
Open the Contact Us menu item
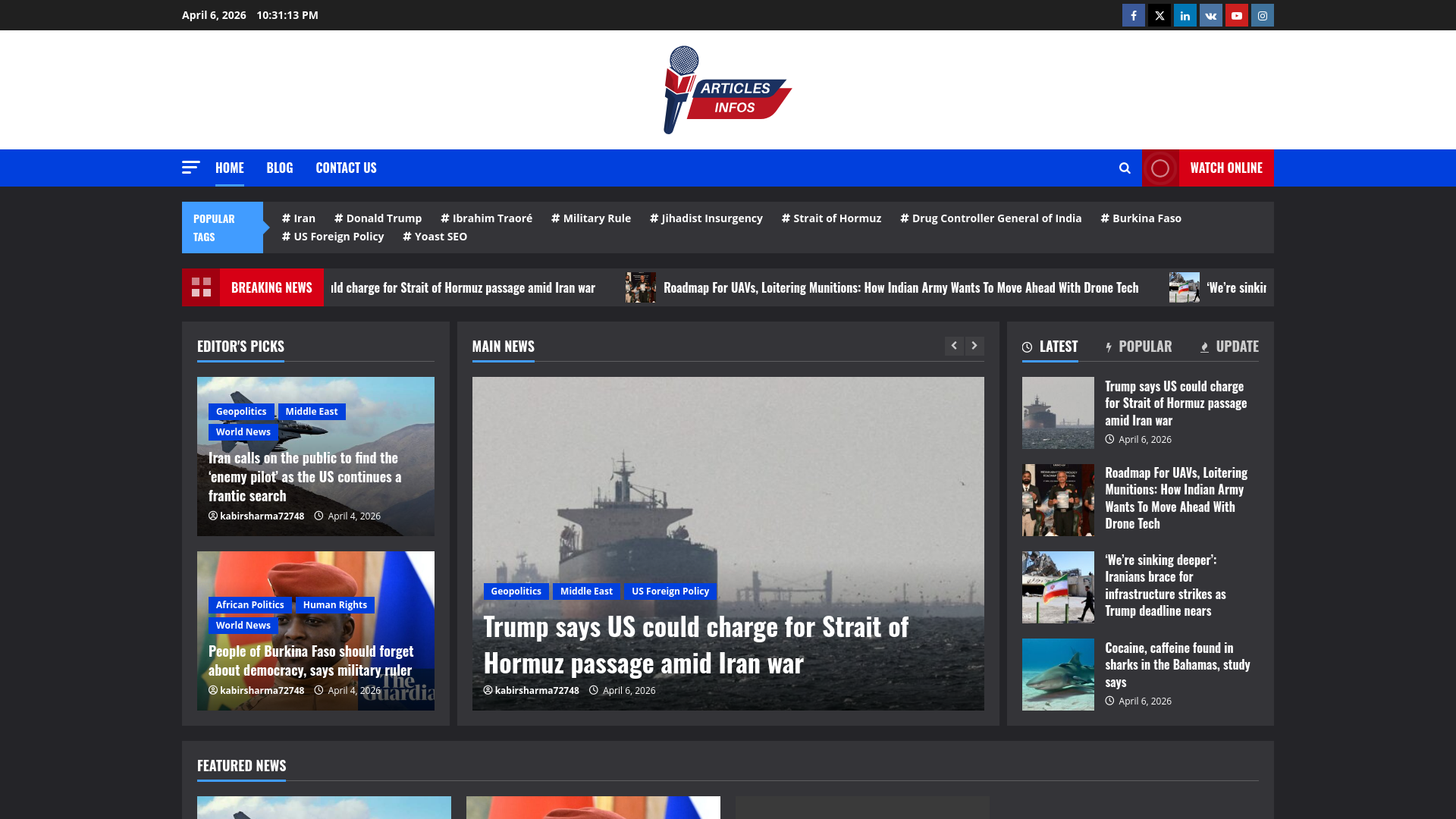pyautogui.click(x=346, y=168)
